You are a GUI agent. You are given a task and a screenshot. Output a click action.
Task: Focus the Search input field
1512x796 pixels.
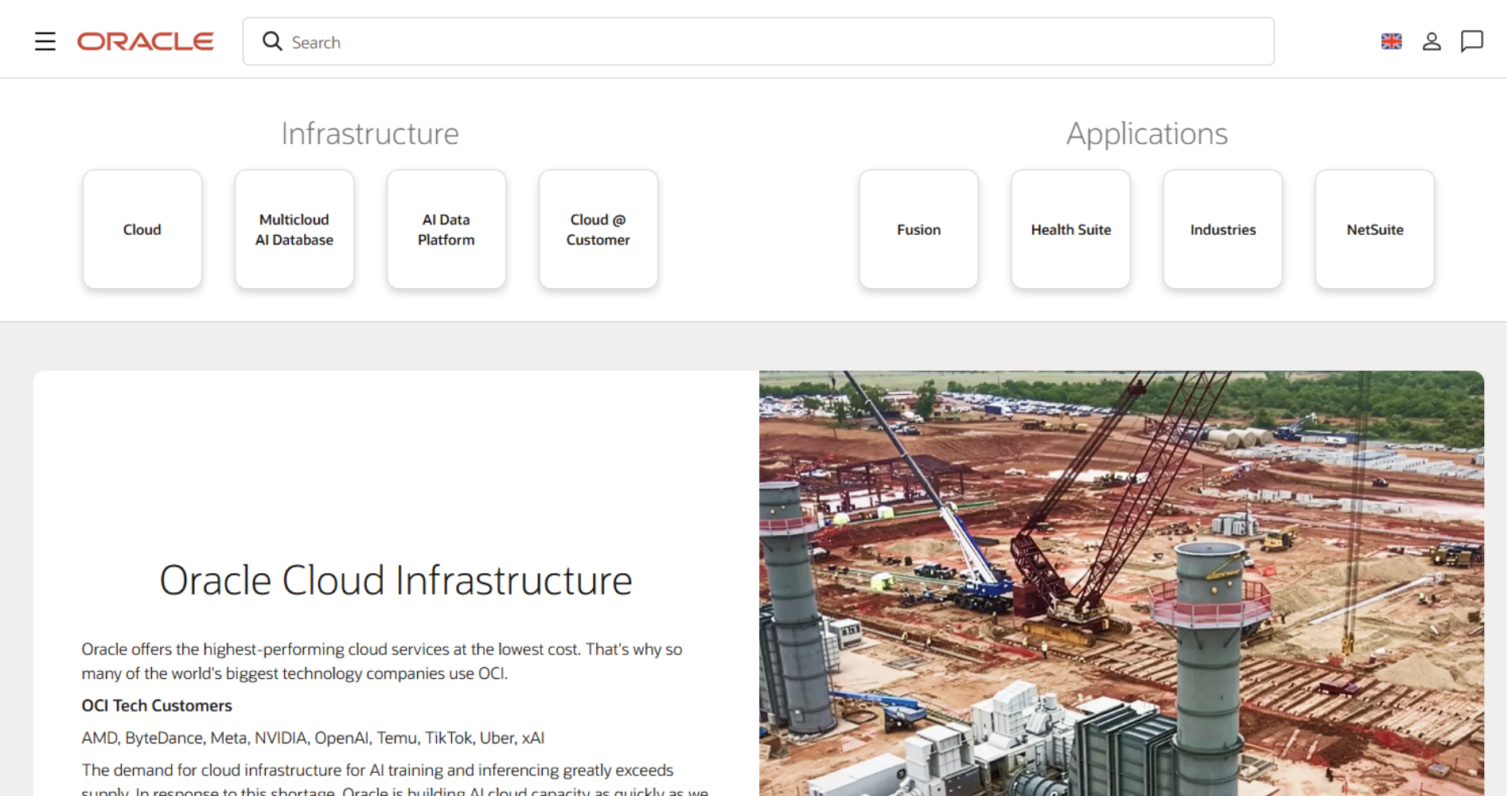(x=758, y=41)
